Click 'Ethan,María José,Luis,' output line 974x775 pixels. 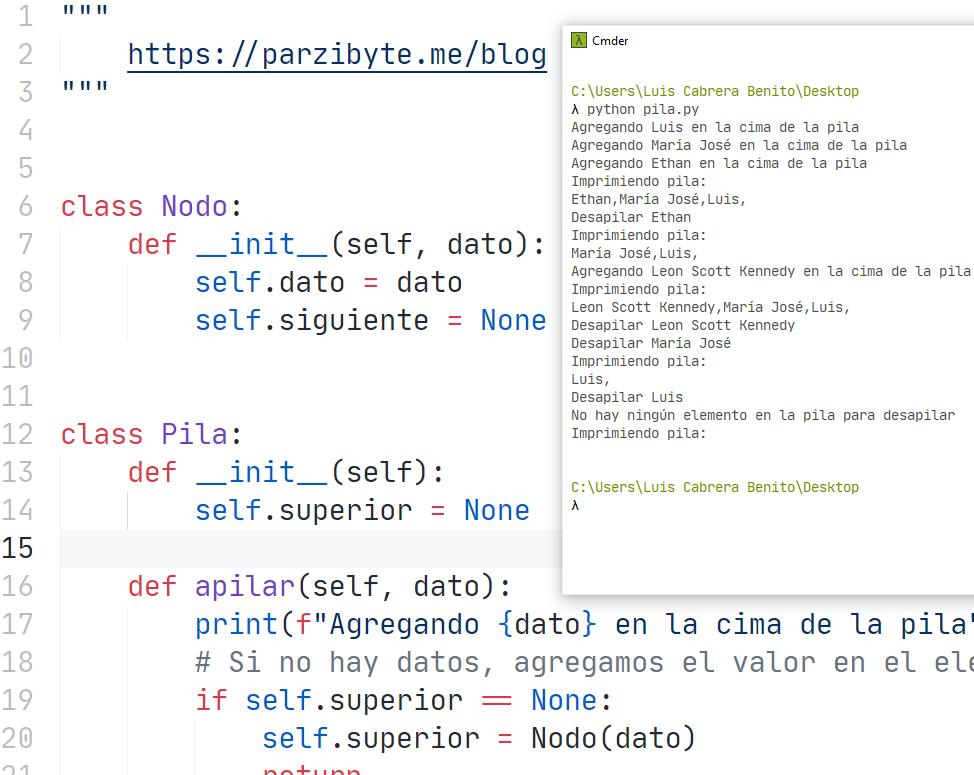pos(658,199)
